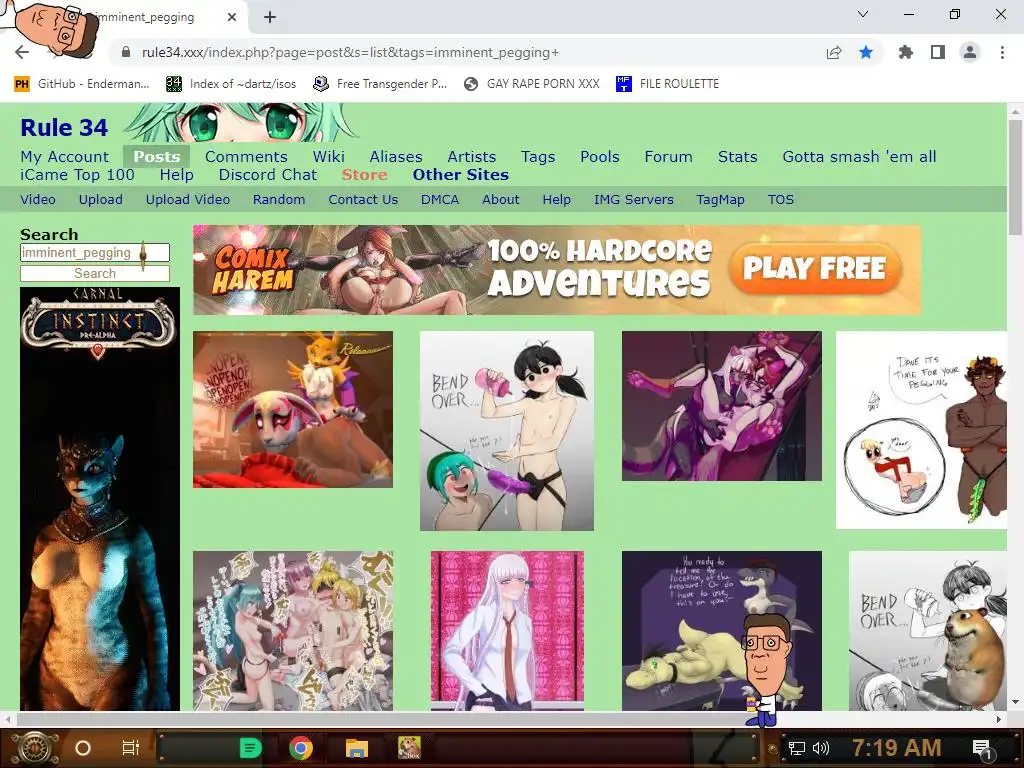Click the address bar URL
1024x768 pixels.
(x=350, y=52)
